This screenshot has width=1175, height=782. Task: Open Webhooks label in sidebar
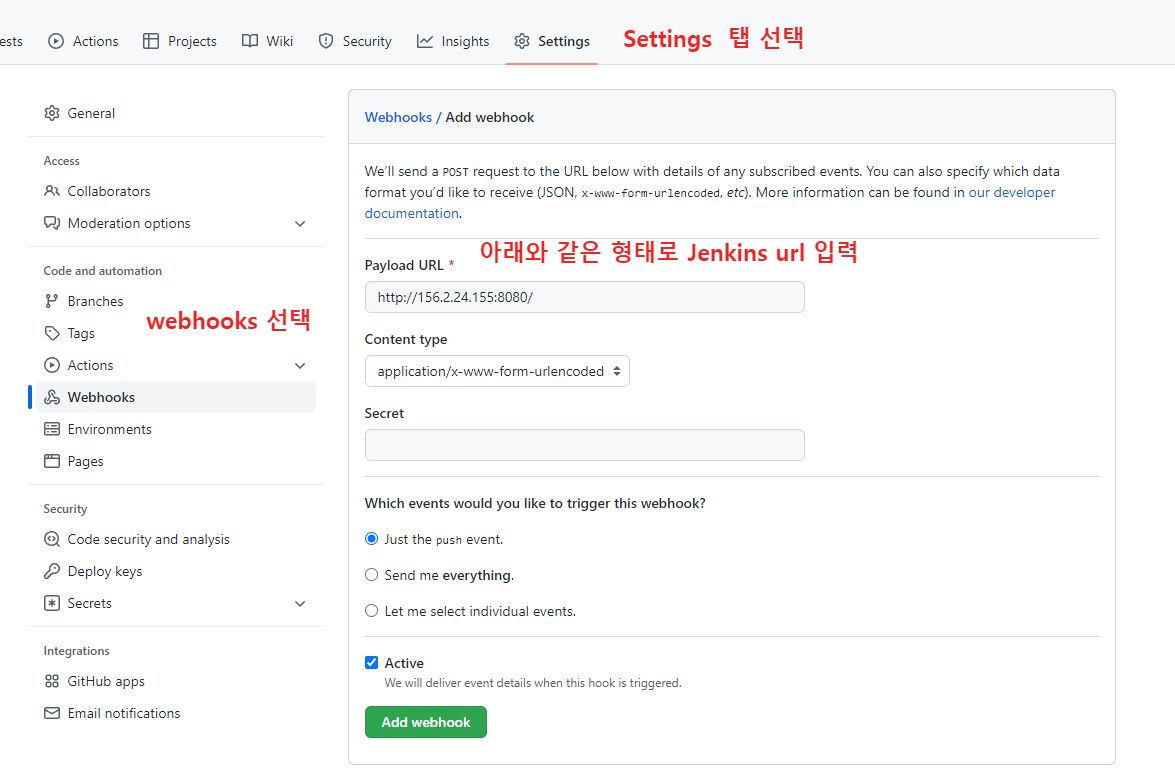tap(101, 397)
